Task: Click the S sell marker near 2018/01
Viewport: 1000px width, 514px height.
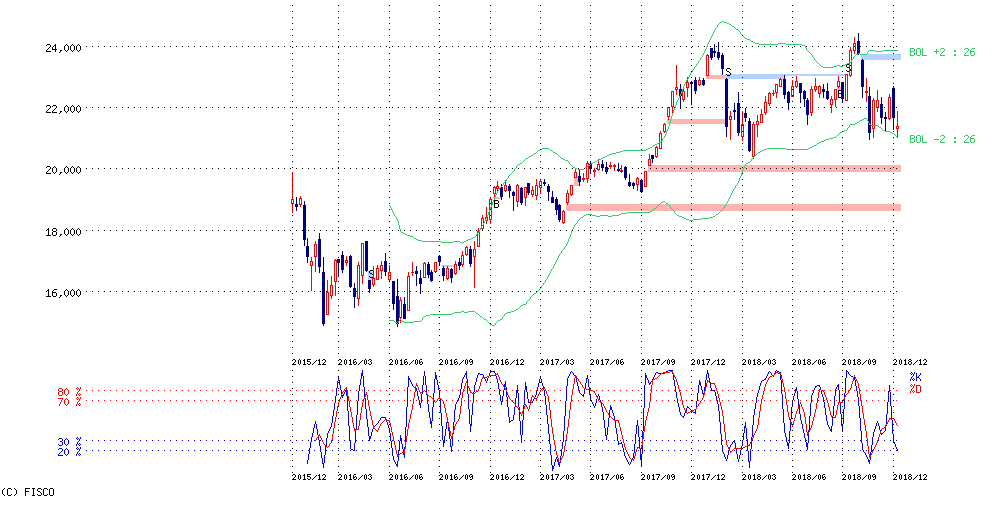Action: point(728,72)
